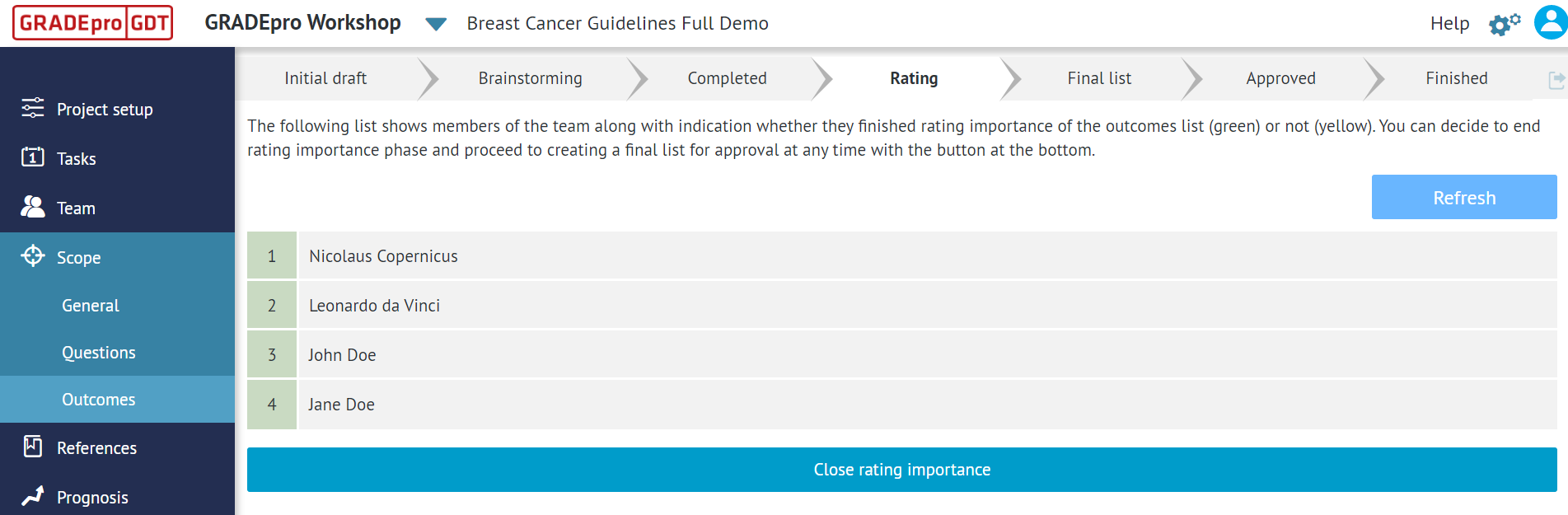Select the Tasks icon in the sidebar

pos(33,158)
